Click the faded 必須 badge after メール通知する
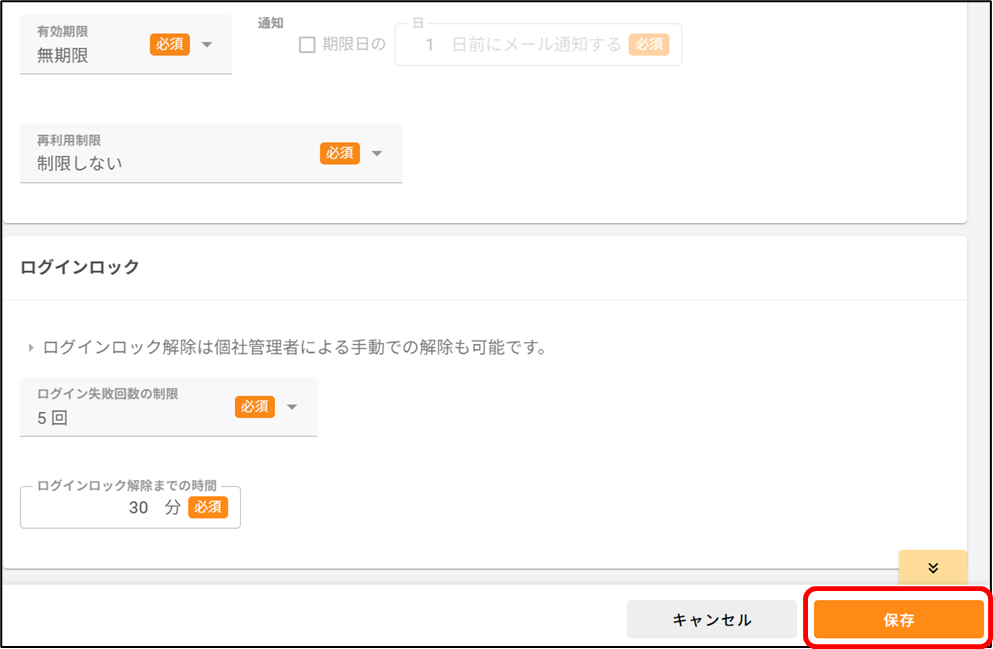Image resolution: width=993 pixels, height=649 pixels. (x=649, y=44)
